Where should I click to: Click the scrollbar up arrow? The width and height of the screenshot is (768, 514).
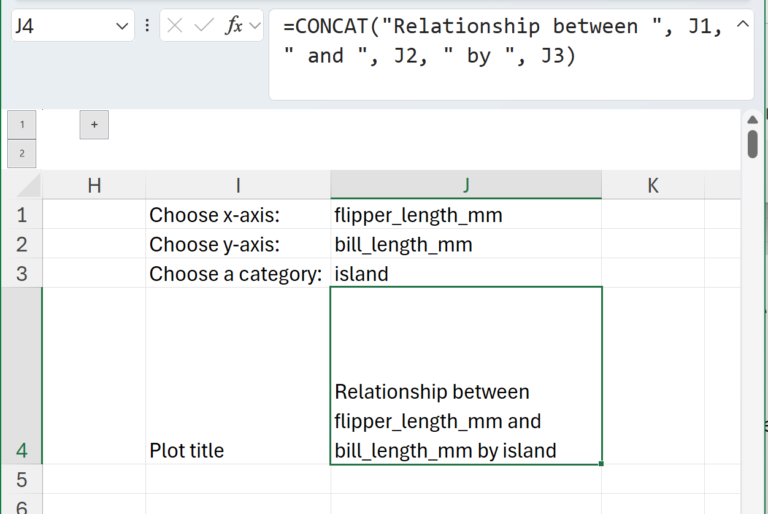point(752,120)
